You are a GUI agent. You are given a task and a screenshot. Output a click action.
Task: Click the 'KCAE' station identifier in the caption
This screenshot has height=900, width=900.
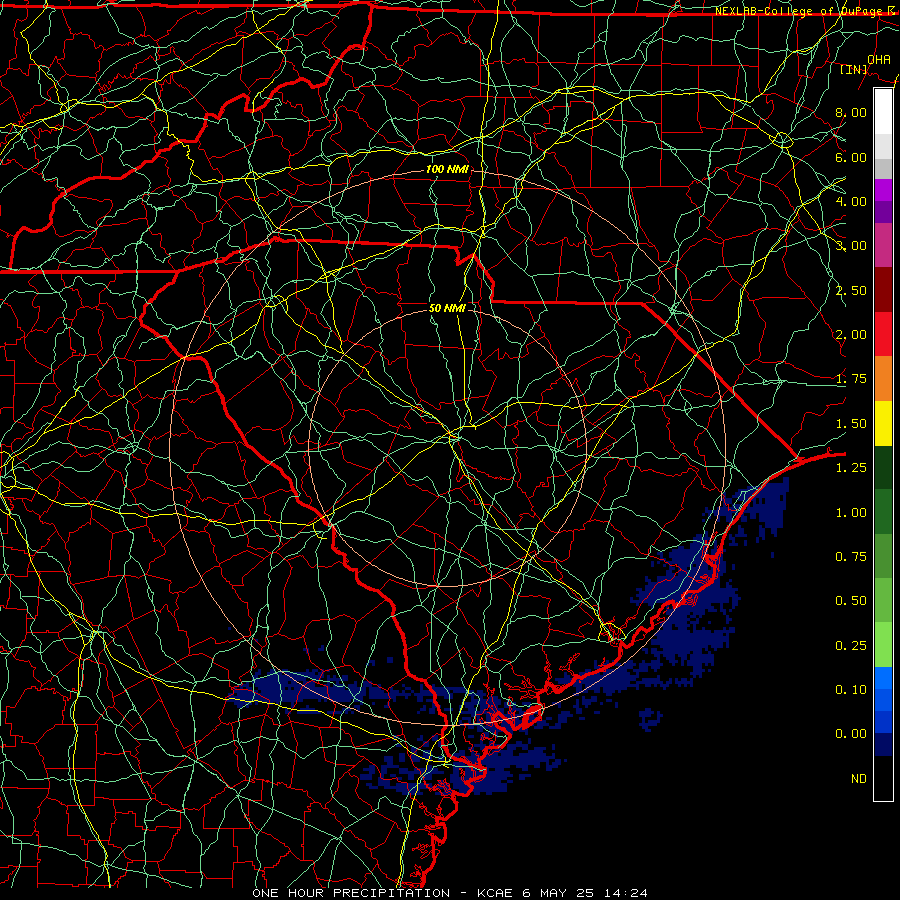(x=495, y=893)
